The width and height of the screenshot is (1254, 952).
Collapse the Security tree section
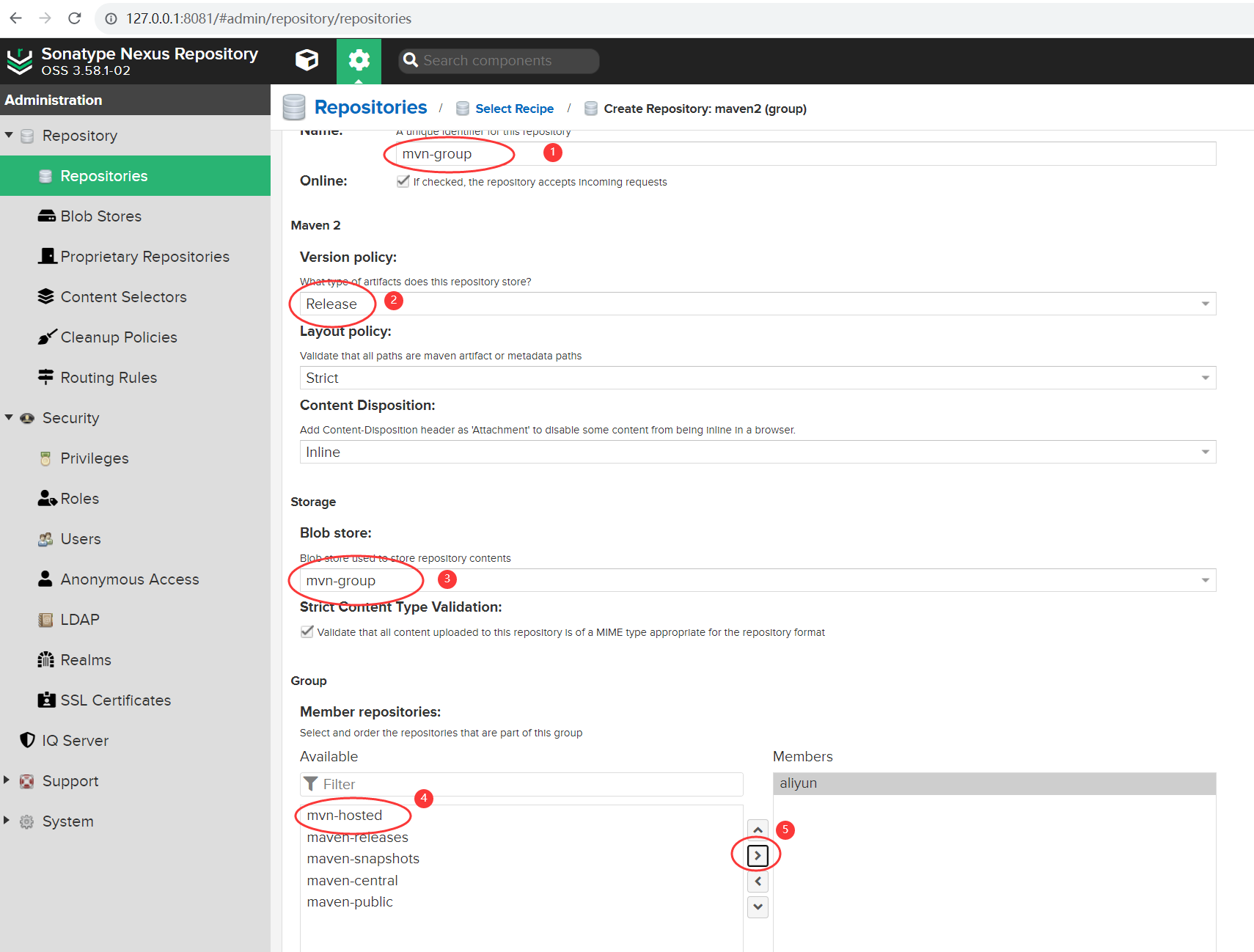[x=9, y=417]
